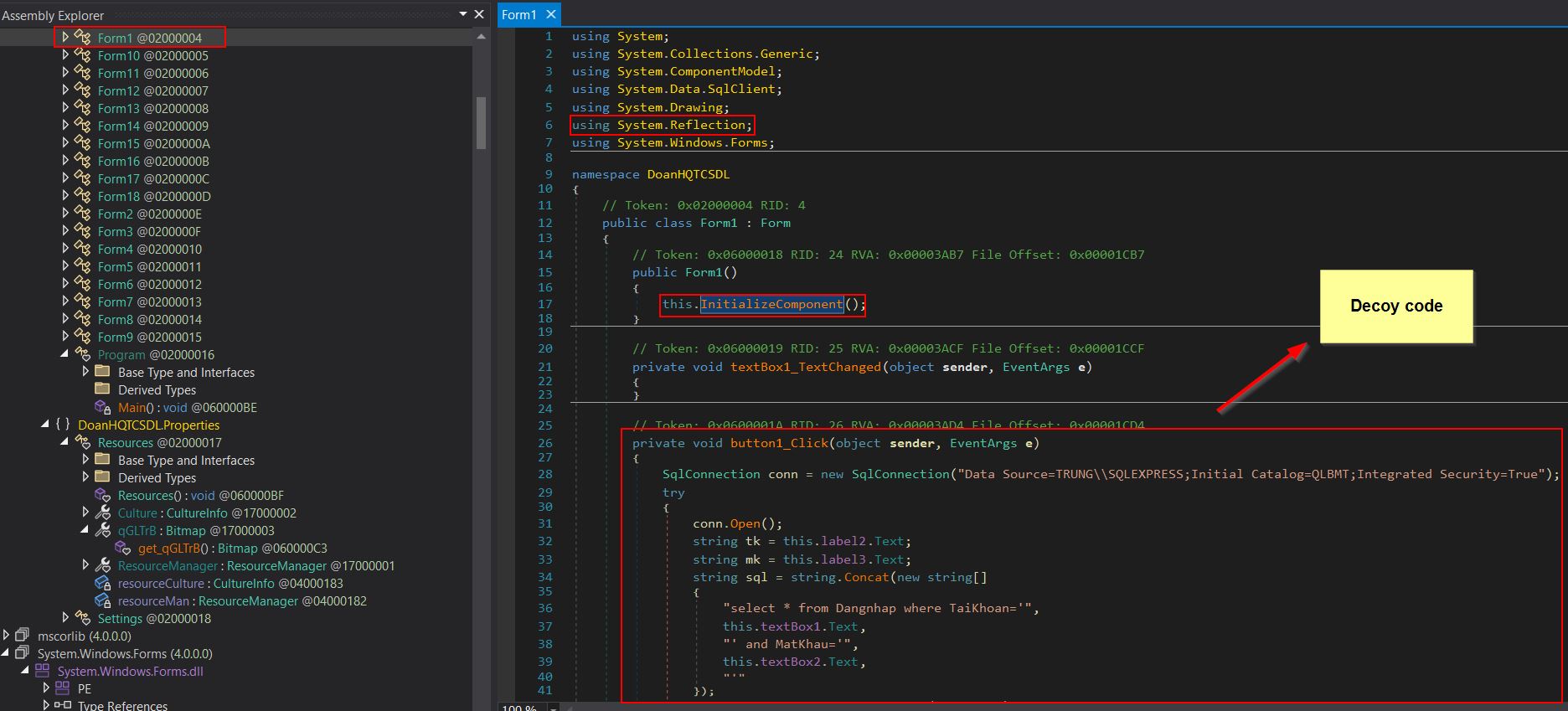
Task: Click the Base Type and Interfaces folder under Resources
Action: 186,460
